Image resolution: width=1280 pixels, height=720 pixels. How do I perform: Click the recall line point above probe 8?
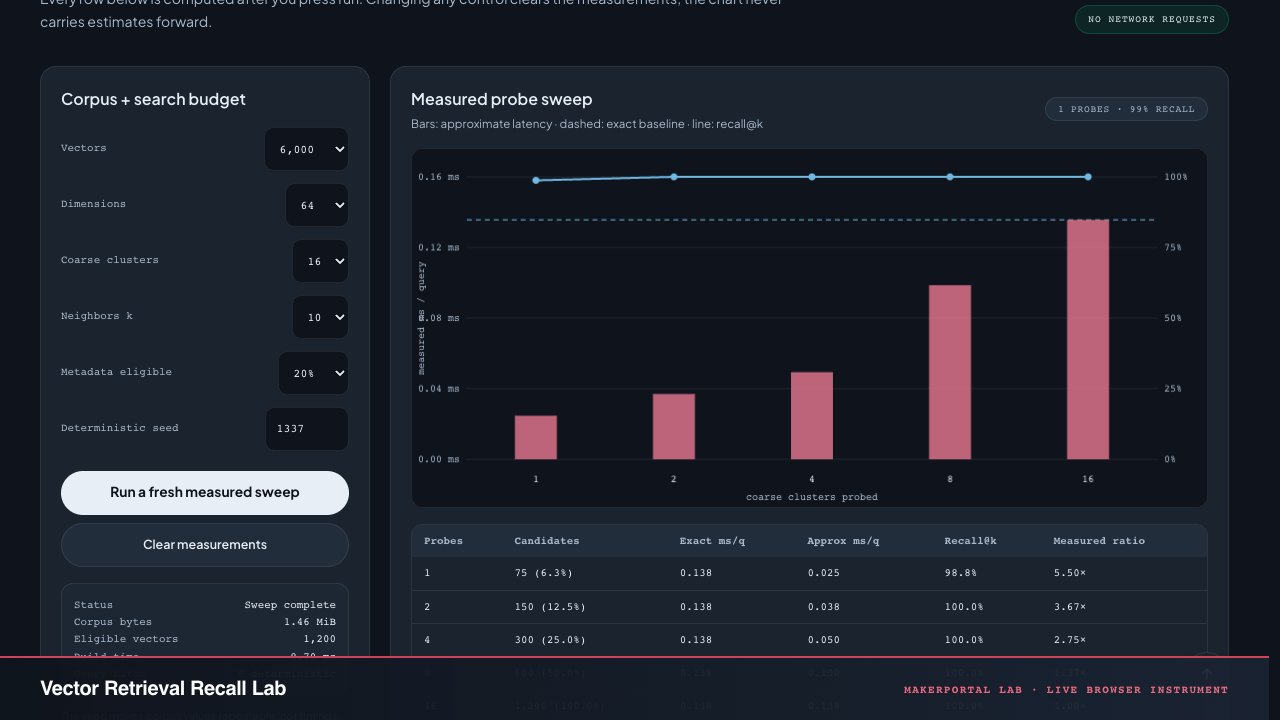tap(950, 177)
